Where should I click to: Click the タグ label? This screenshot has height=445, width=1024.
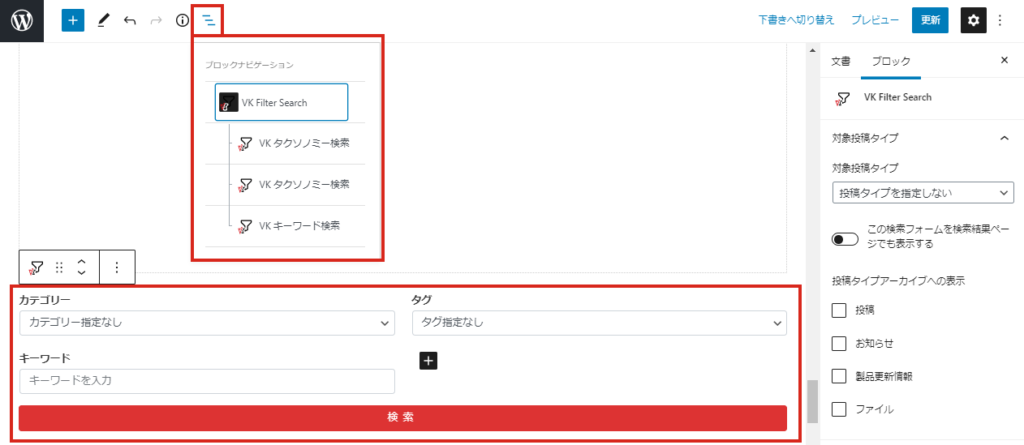click(422, 299)
